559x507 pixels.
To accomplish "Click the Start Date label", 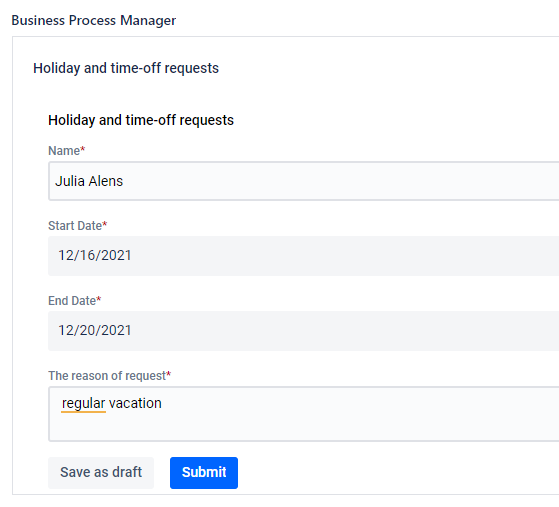I will pos(75,226).
